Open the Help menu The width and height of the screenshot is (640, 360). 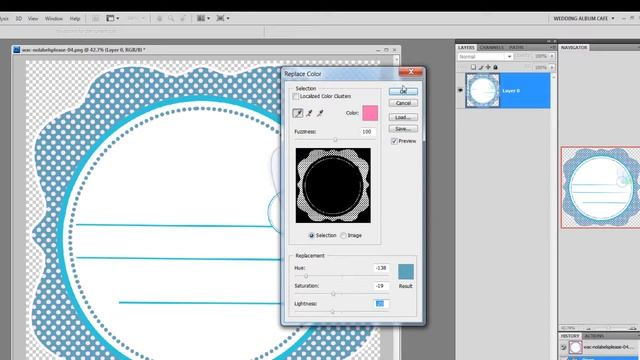click(75, 19)
